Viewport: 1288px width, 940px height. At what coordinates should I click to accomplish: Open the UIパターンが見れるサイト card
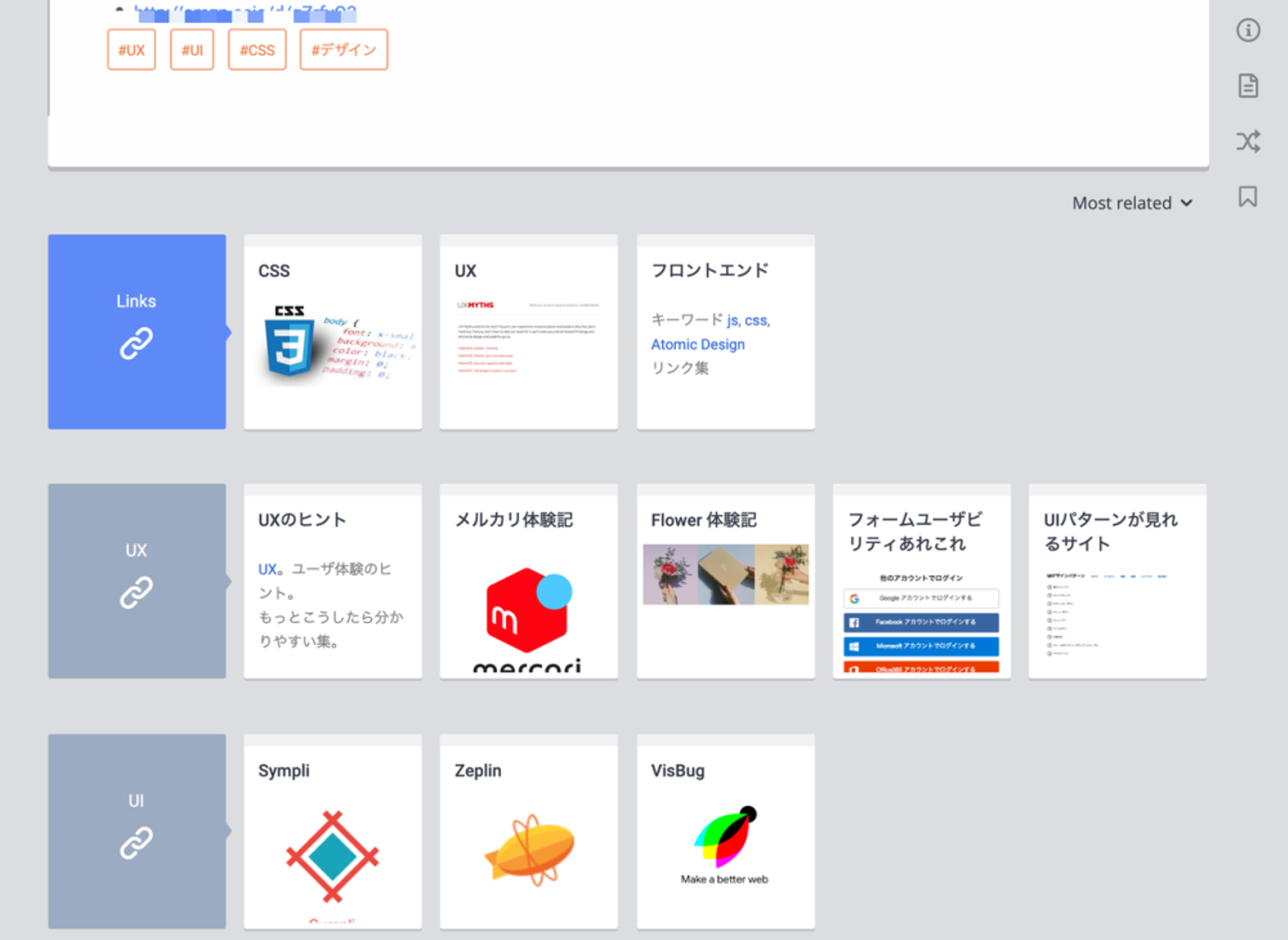click(x=1117, y=581)
